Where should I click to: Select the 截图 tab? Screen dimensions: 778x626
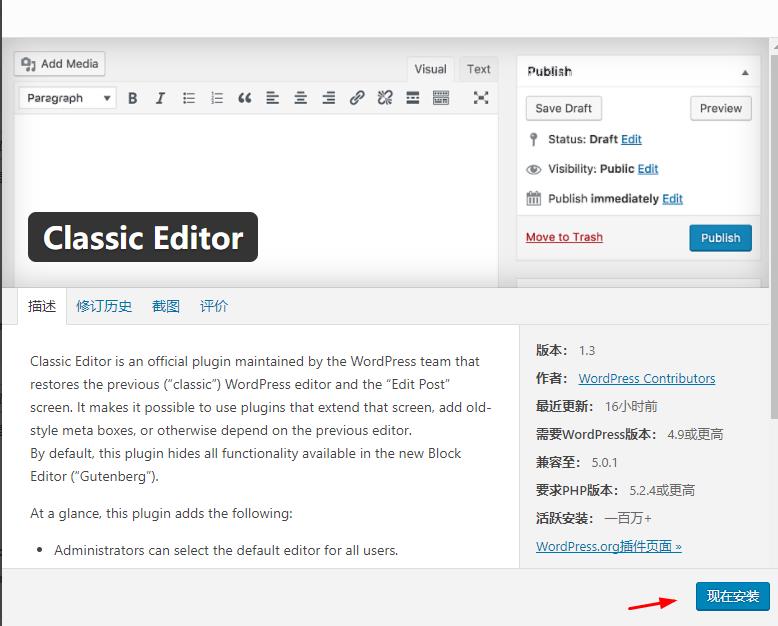(166, 306)
